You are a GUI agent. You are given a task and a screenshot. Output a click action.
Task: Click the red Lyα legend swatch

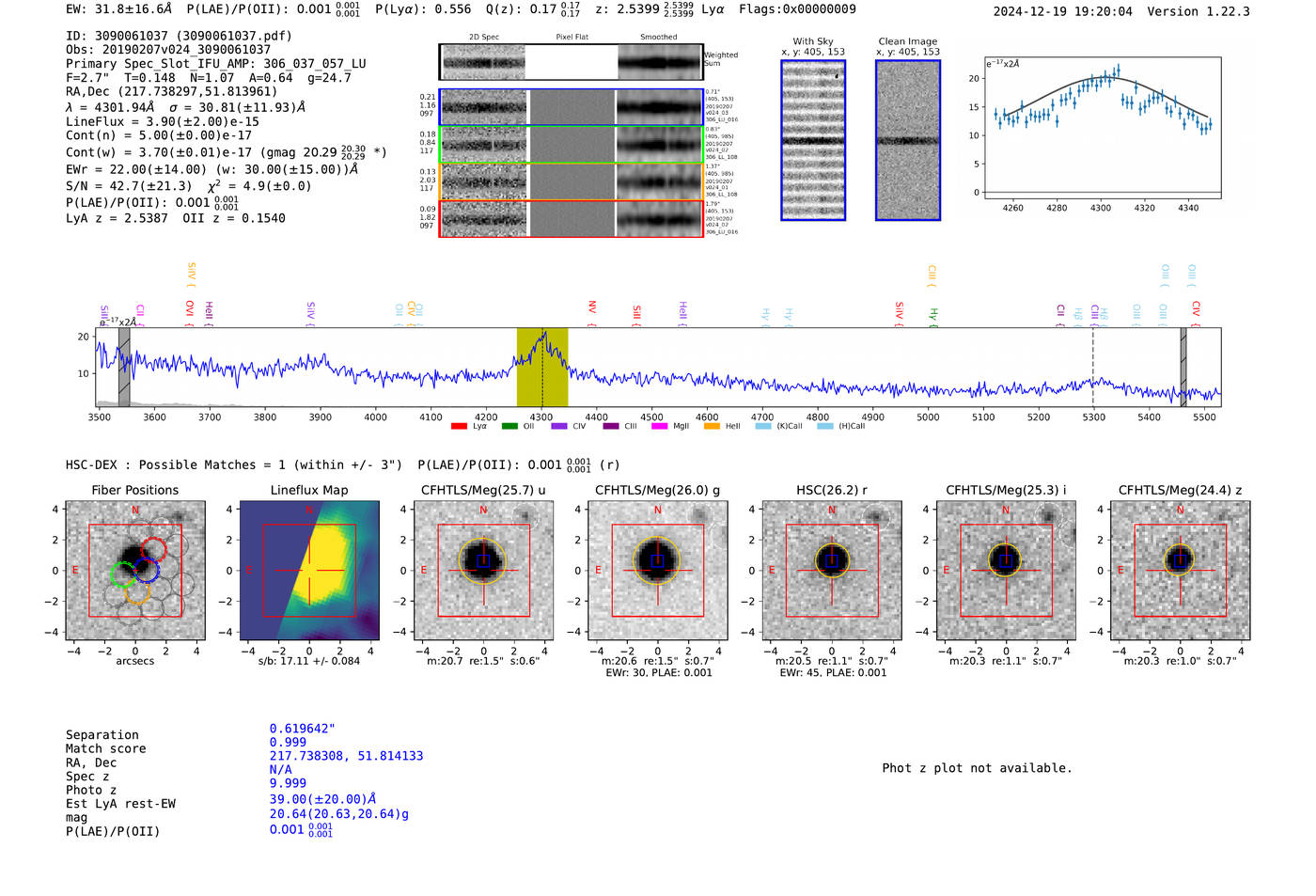coord(459,426)
